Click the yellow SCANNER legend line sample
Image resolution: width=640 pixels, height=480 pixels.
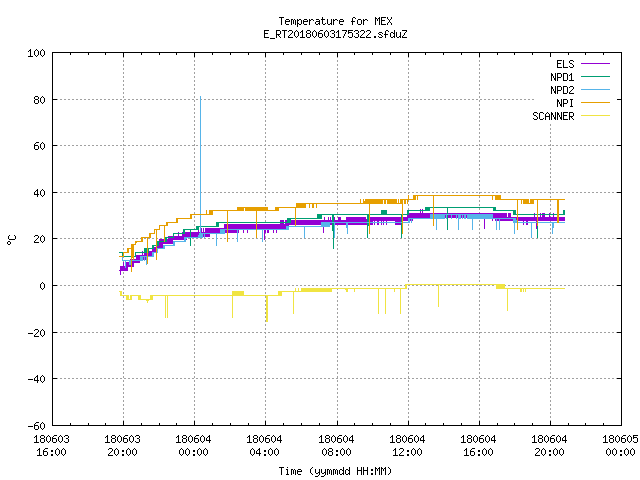[x=595, y=116]
